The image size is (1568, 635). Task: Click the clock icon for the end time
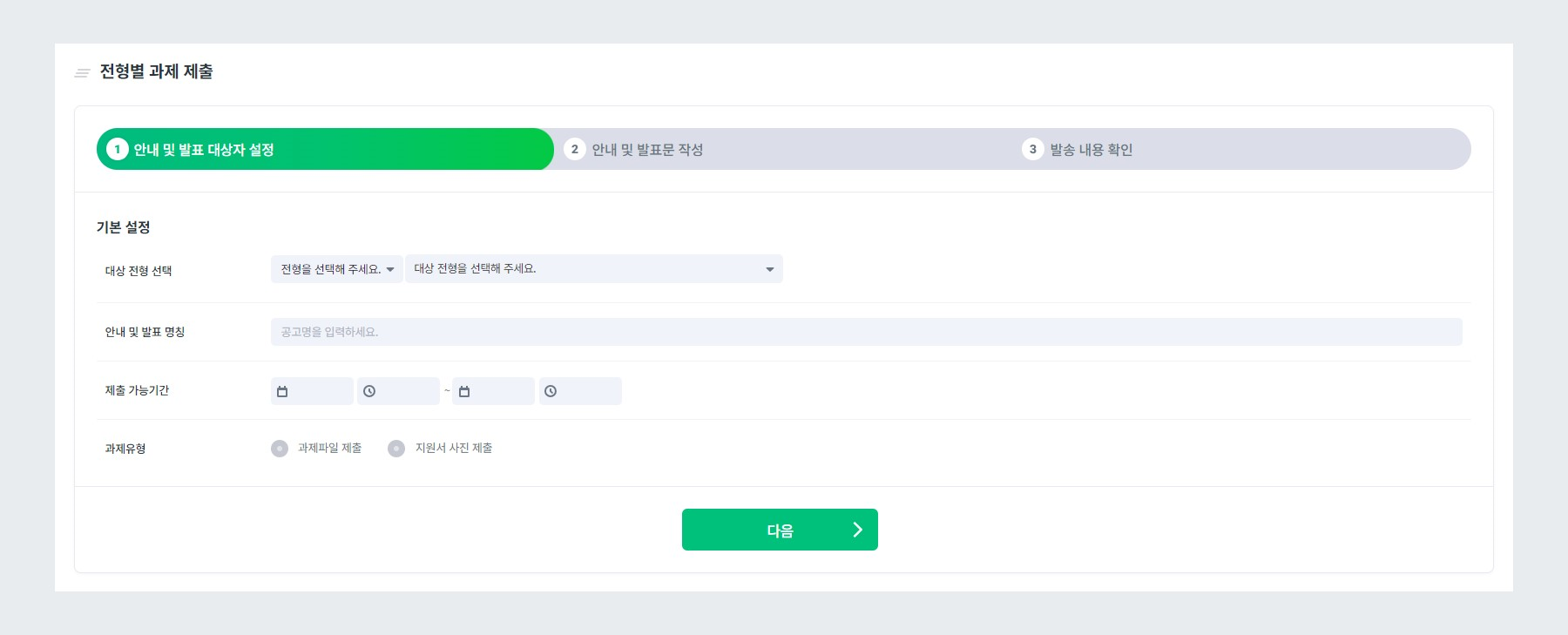point(551,390)
